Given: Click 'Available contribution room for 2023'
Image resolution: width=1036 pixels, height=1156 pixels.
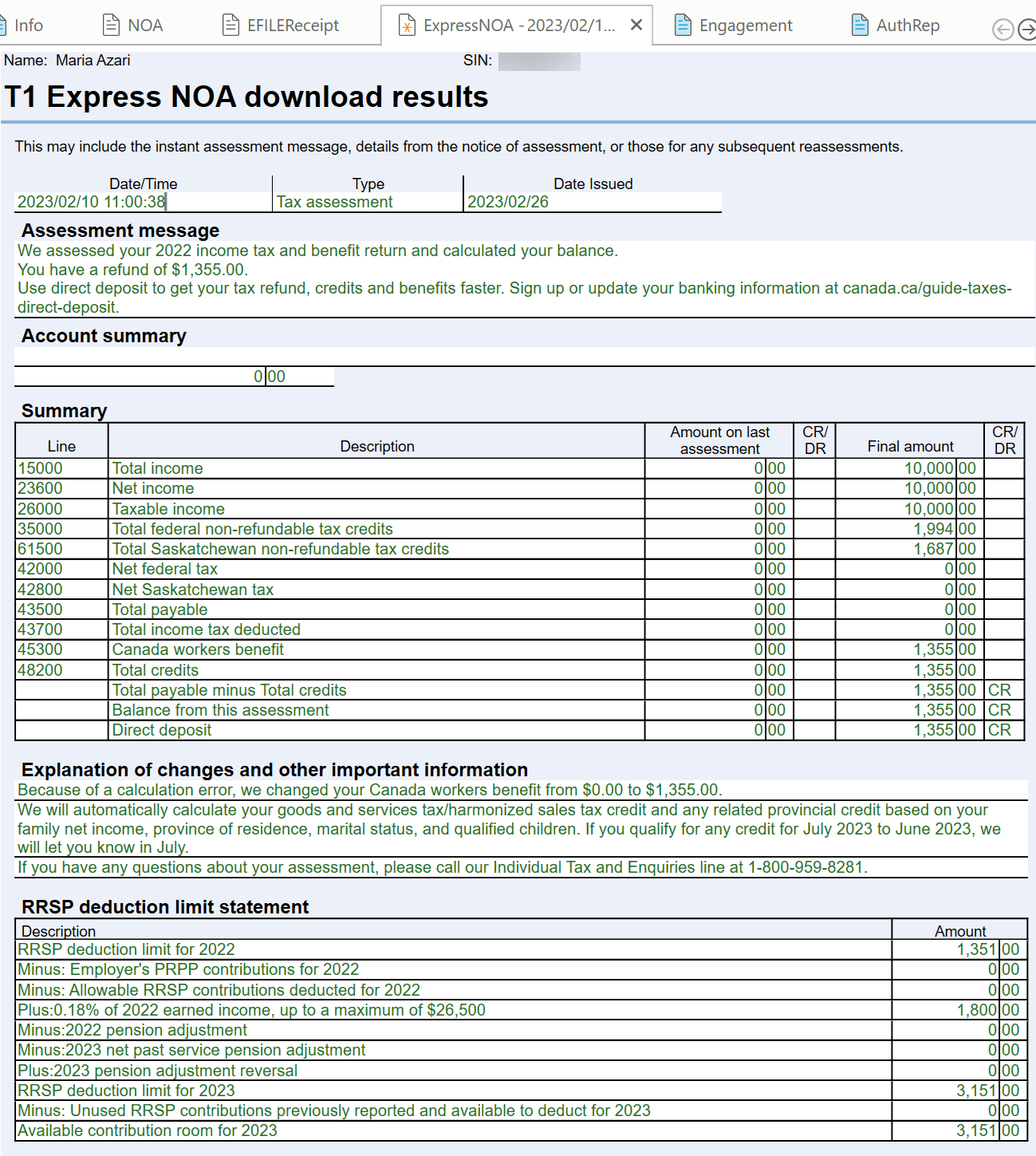Looking at the screenshot, I should click(x=148, y=1130).
